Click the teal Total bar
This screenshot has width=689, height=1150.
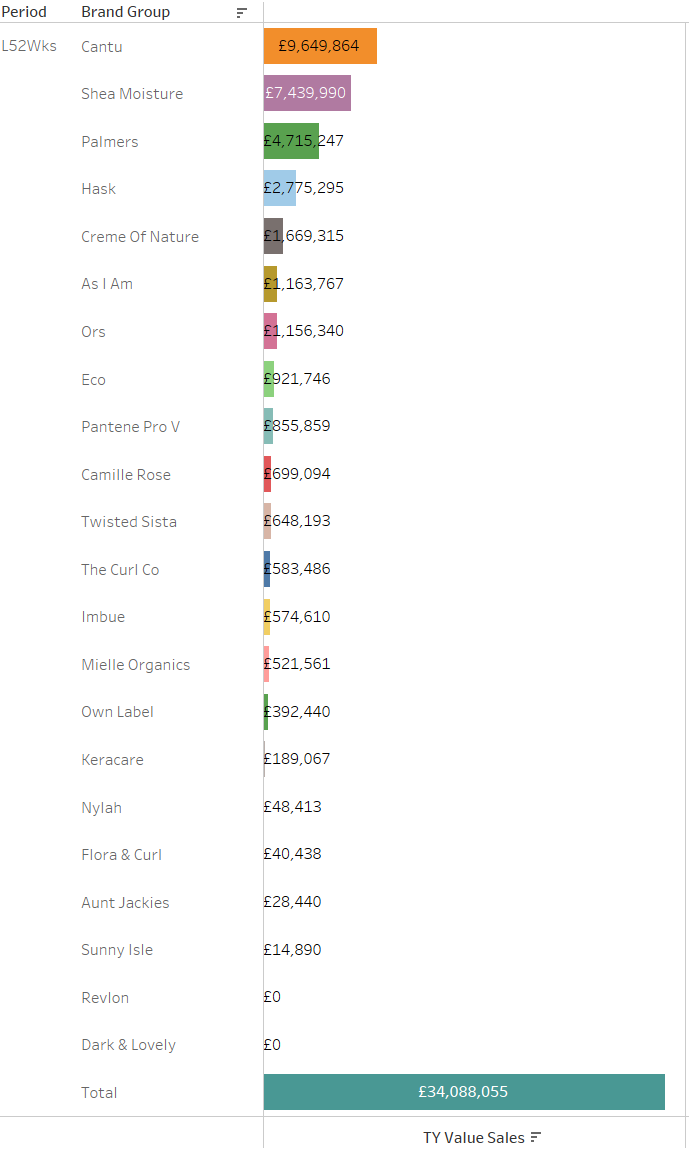click(x=464, y=1092)
